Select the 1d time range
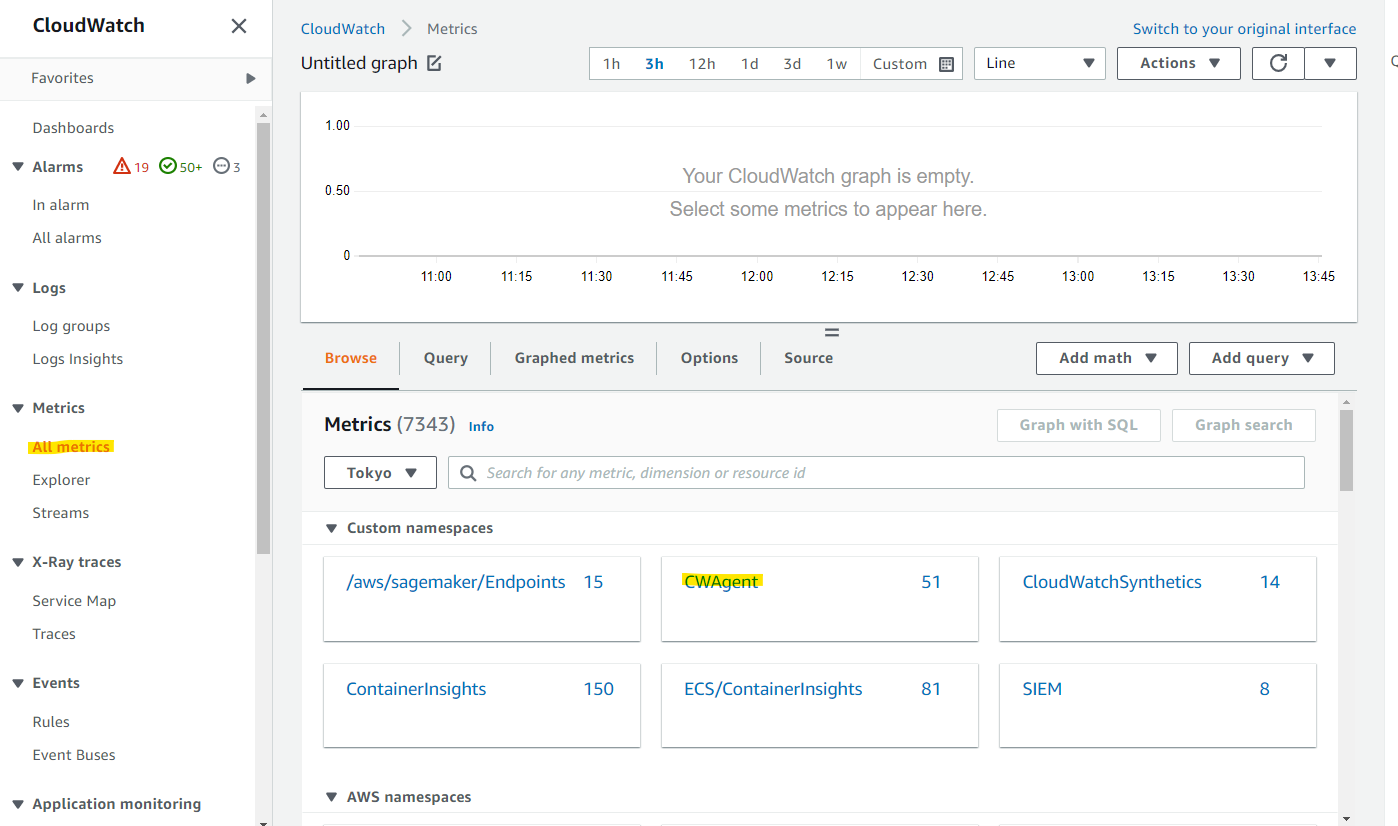The width and height of the screenshot is (1398, 826). [x=749, y=64]
